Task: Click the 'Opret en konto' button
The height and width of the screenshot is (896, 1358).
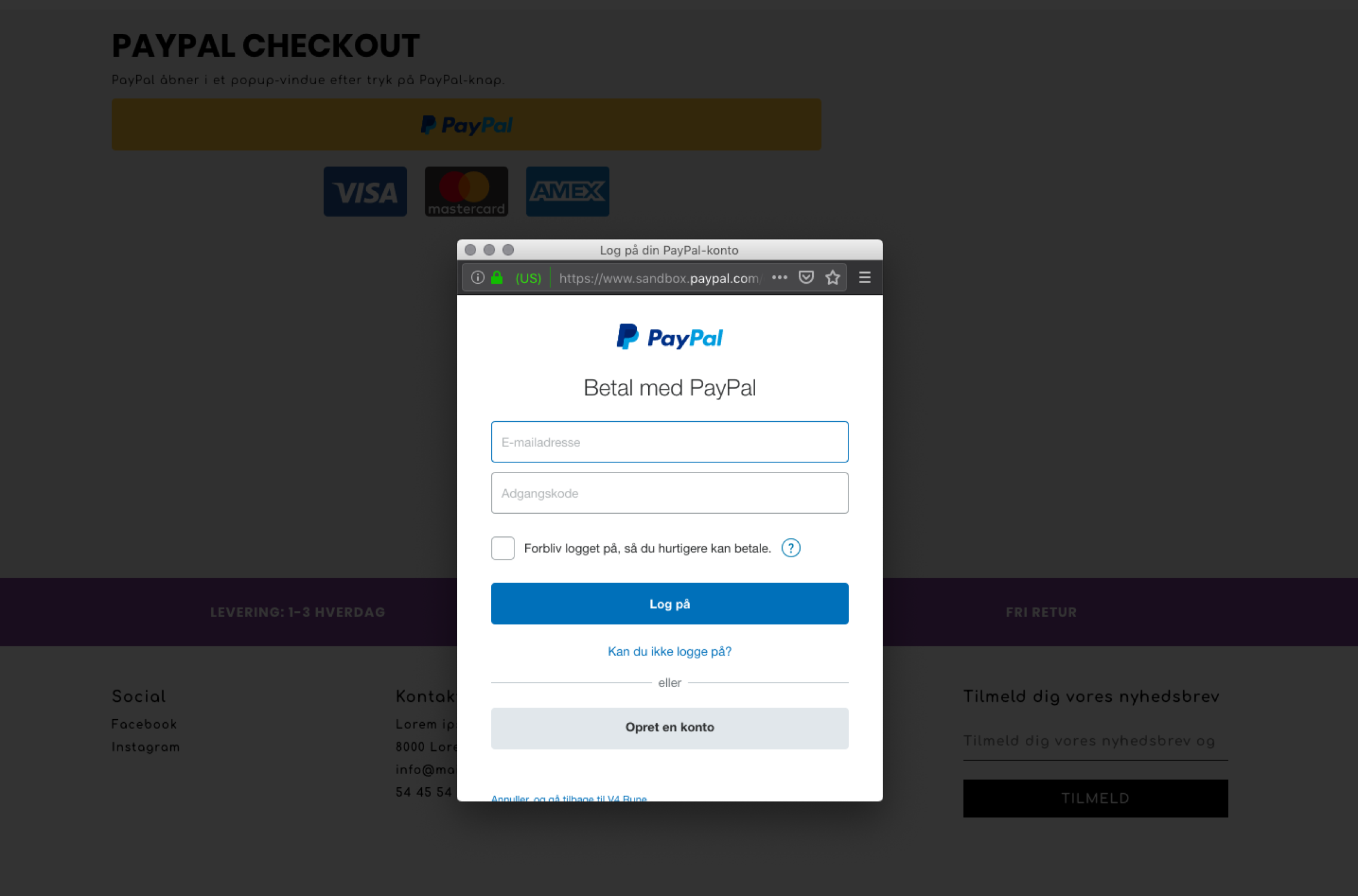Action: point(669,728)
